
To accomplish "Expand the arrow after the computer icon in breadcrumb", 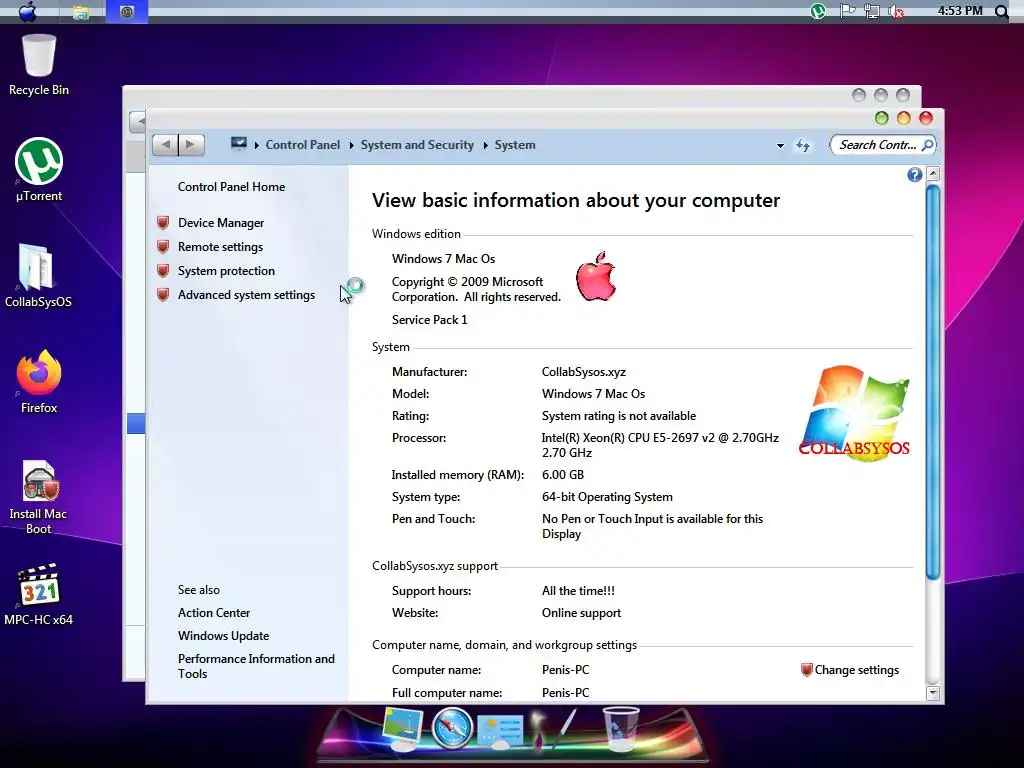I will click(x=257, y=145).
